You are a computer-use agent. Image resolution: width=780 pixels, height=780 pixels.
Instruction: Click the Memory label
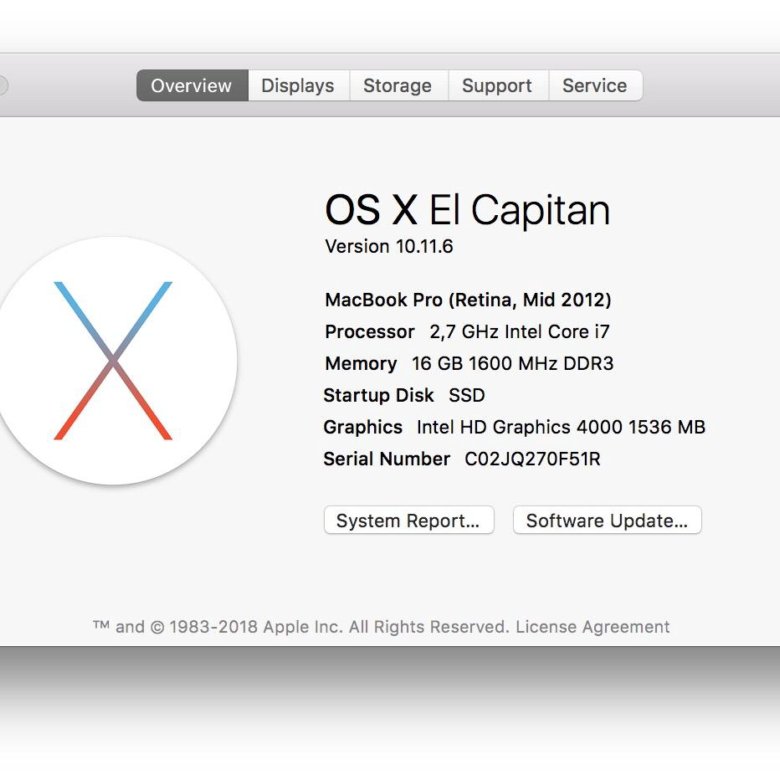361,364
